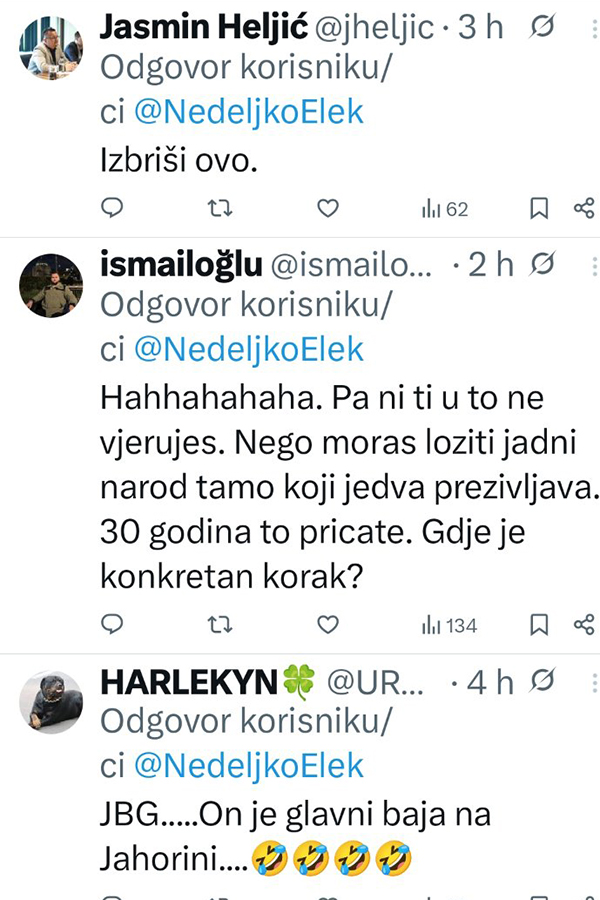600x900 pixels.
Task: Reply to Jasmin Heljić's tweet
Action: point(113,208)
